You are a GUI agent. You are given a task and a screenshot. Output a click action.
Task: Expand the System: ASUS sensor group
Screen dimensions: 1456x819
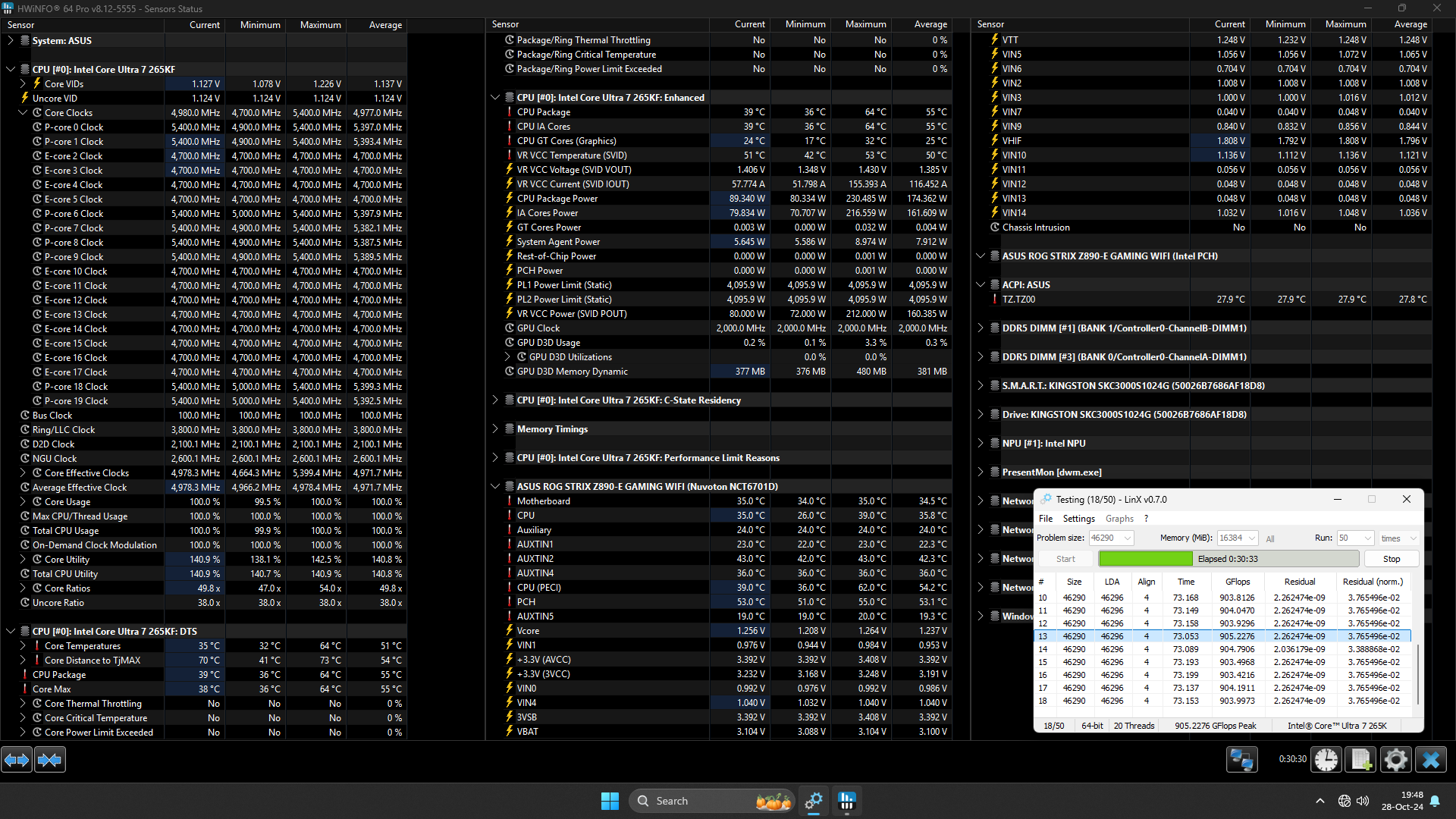[x=11, y=40]
